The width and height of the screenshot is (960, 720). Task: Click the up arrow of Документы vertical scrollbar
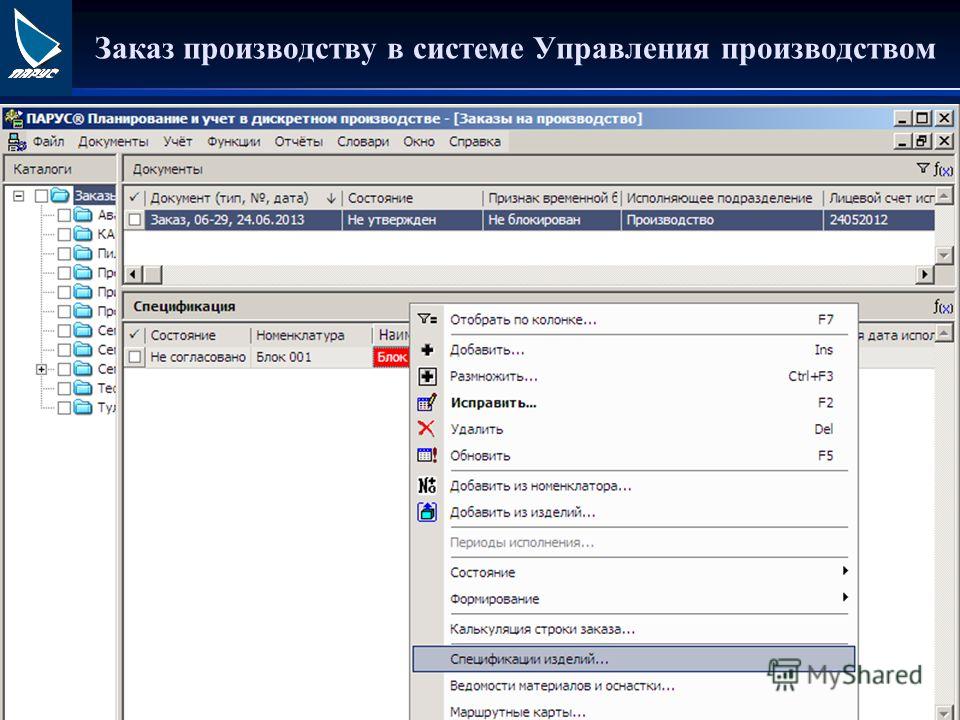tap(945, 197)
